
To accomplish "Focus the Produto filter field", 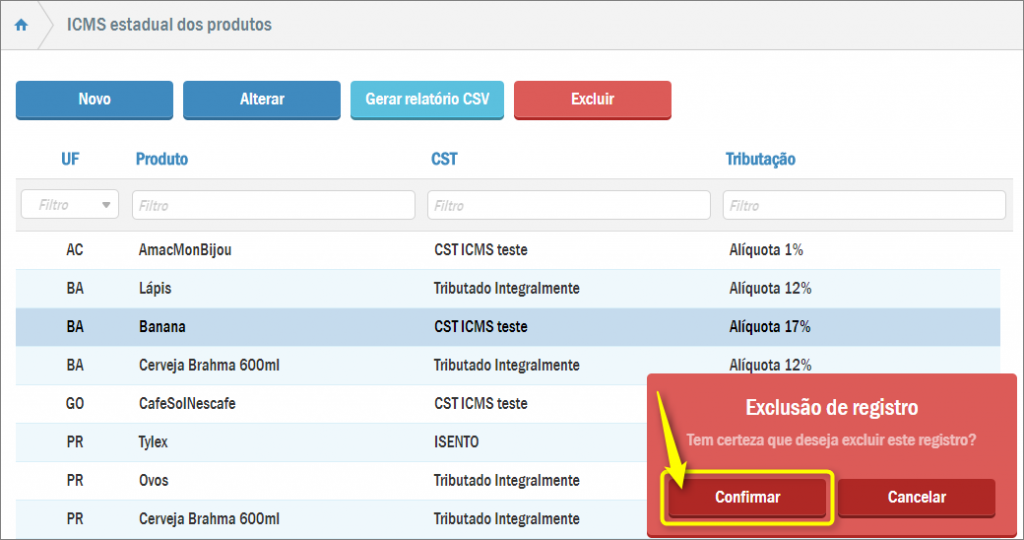I will point(273,205).
